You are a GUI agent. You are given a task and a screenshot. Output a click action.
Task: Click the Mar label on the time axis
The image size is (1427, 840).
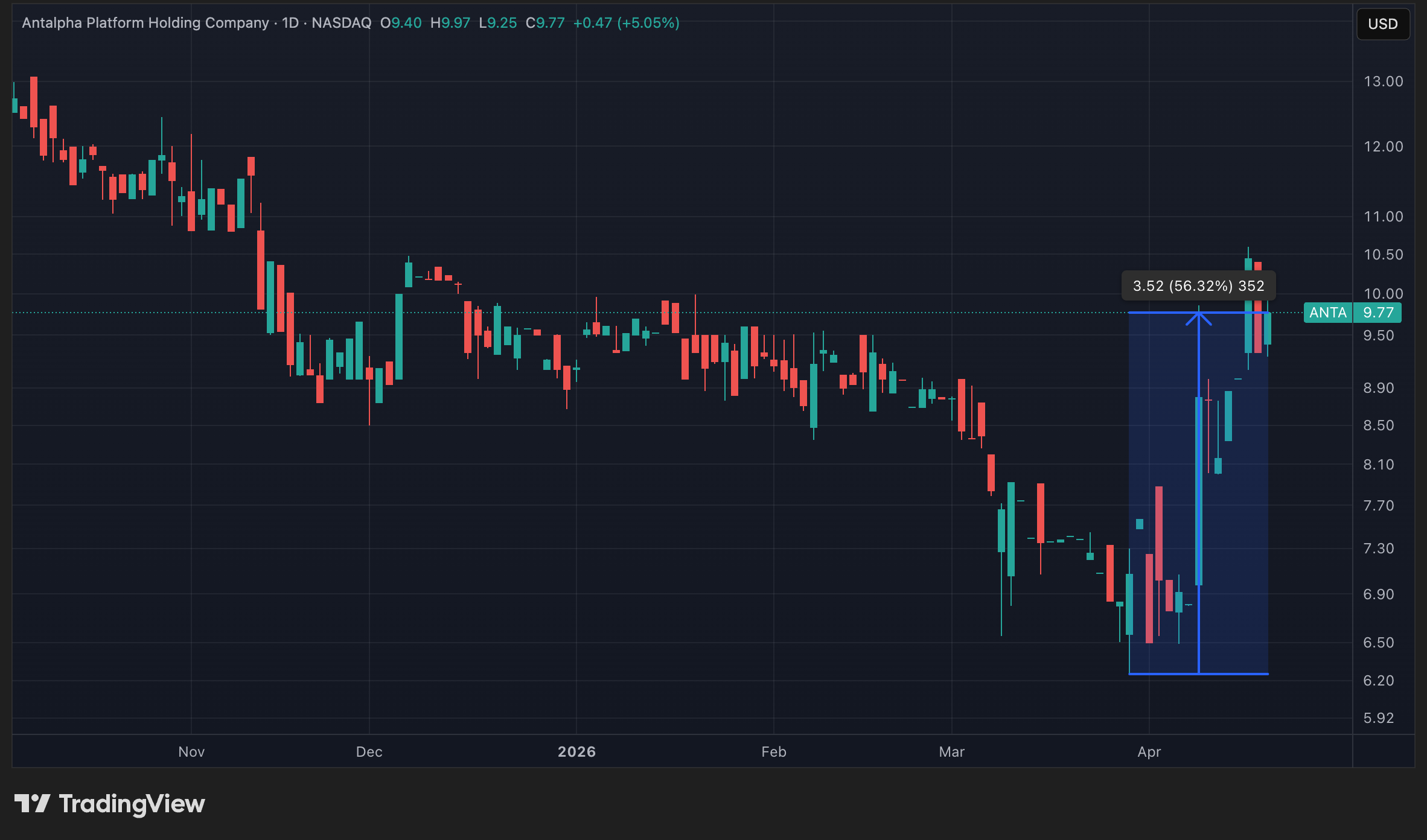tap(951, 752)
